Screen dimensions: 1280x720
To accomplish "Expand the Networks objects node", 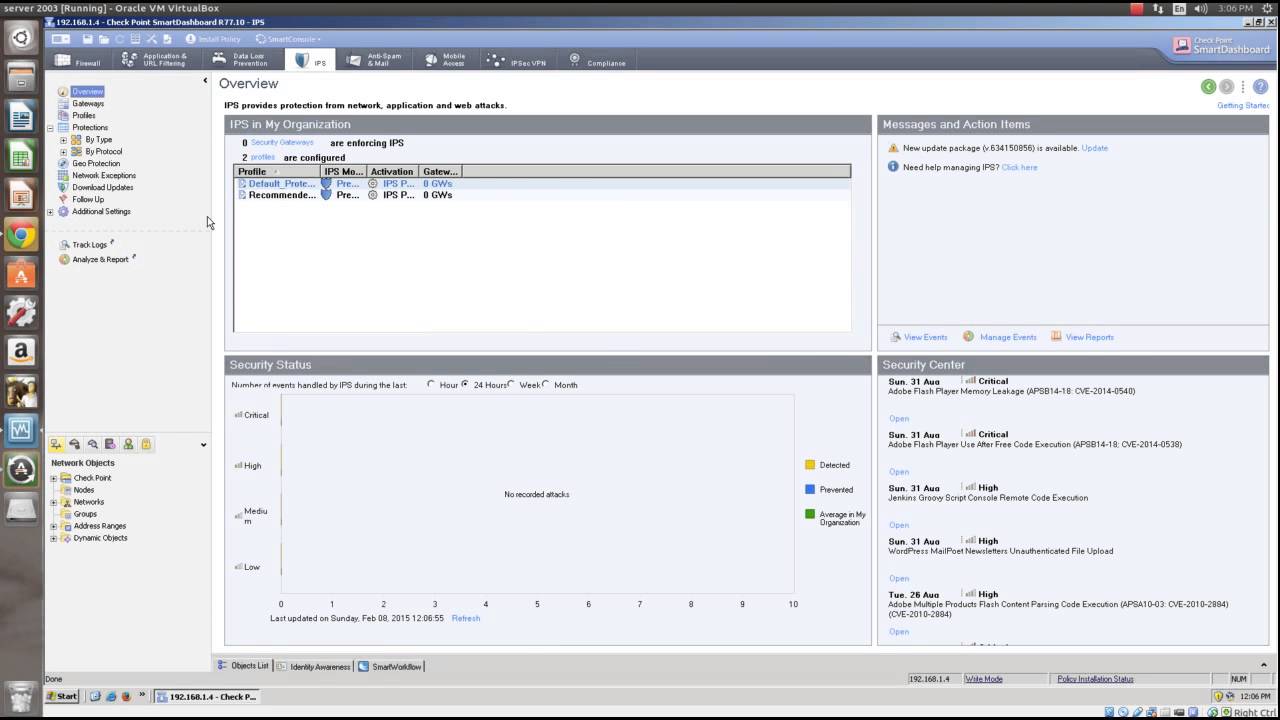I will coord(53,502).
